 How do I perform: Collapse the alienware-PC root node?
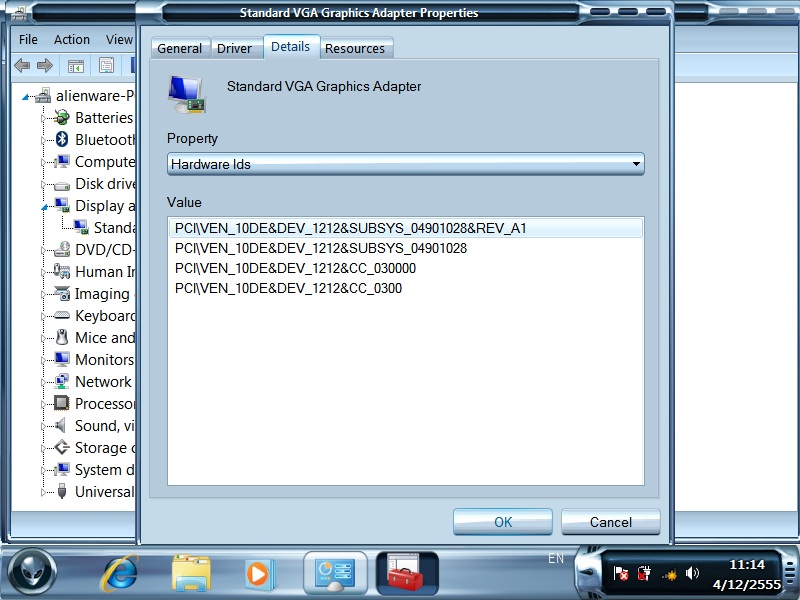pyautogui.click(x=26, y=97)
